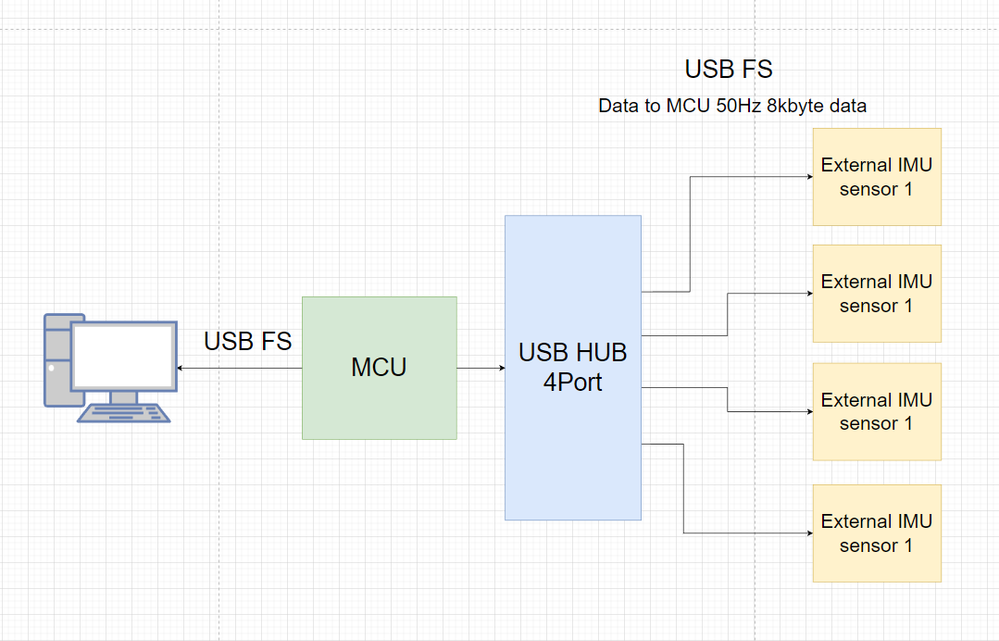
Task: Select the bottom External IMU sensor box
Action: click(x=876, y=533)
